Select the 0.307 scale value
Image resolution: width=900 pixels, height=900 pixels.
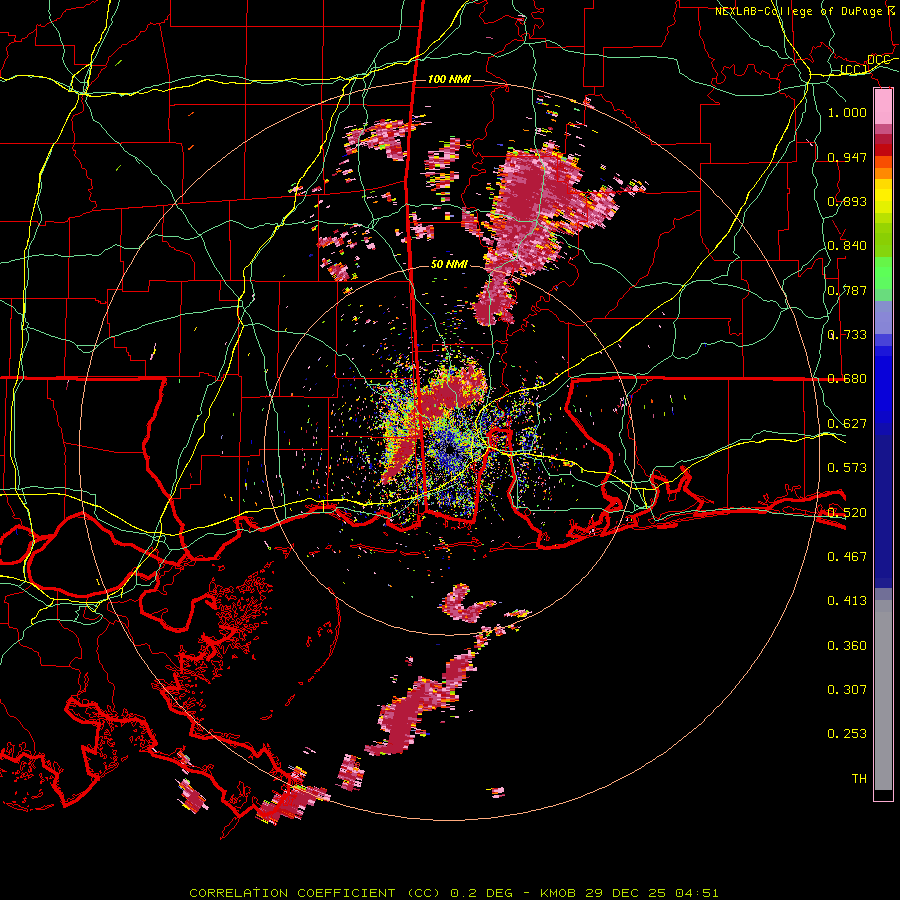(x=847, y=689)
